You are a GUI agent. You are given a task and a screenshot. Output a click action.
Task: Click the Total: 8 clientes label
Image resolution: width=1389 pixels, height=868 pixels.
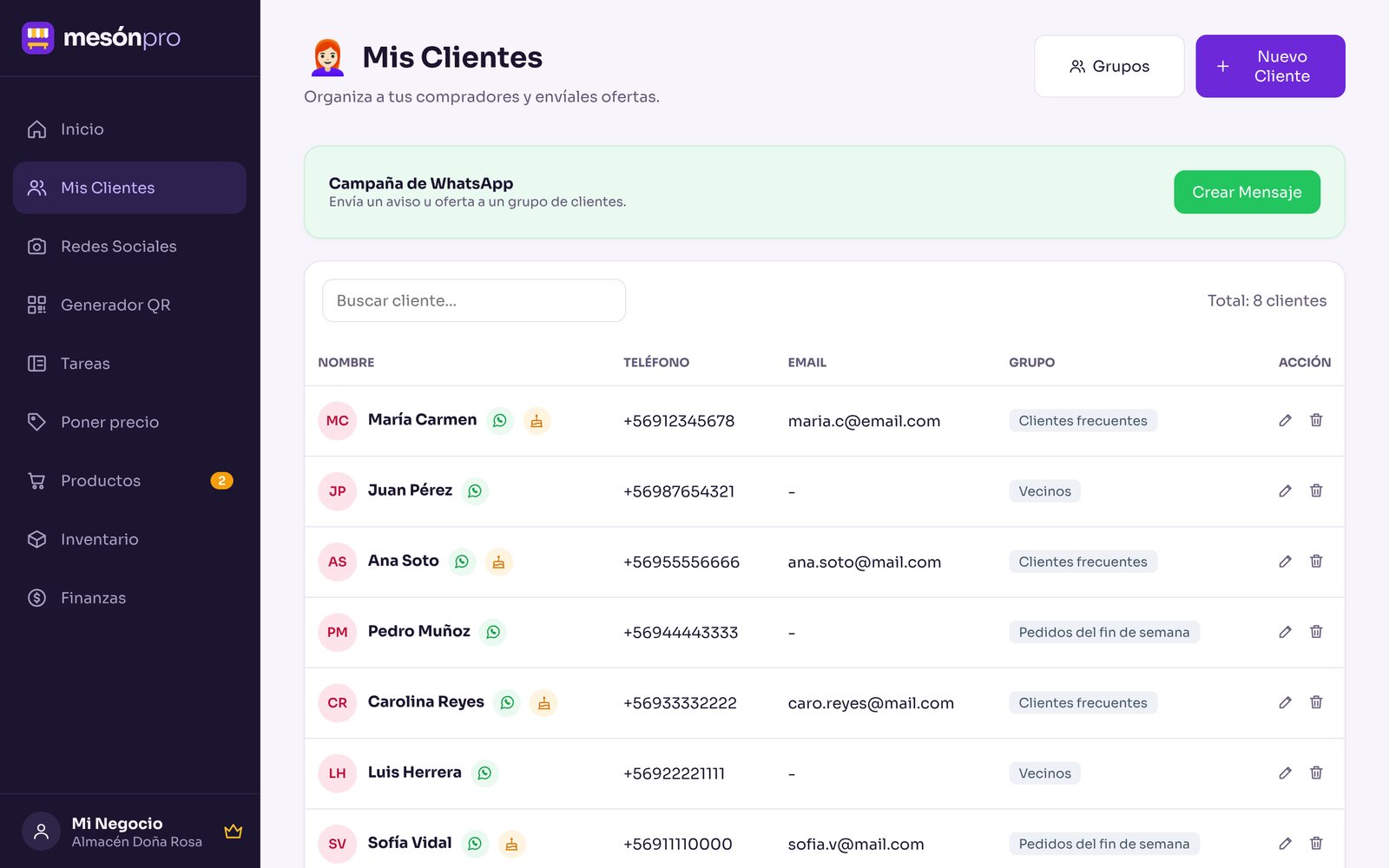coord(1267,300)
